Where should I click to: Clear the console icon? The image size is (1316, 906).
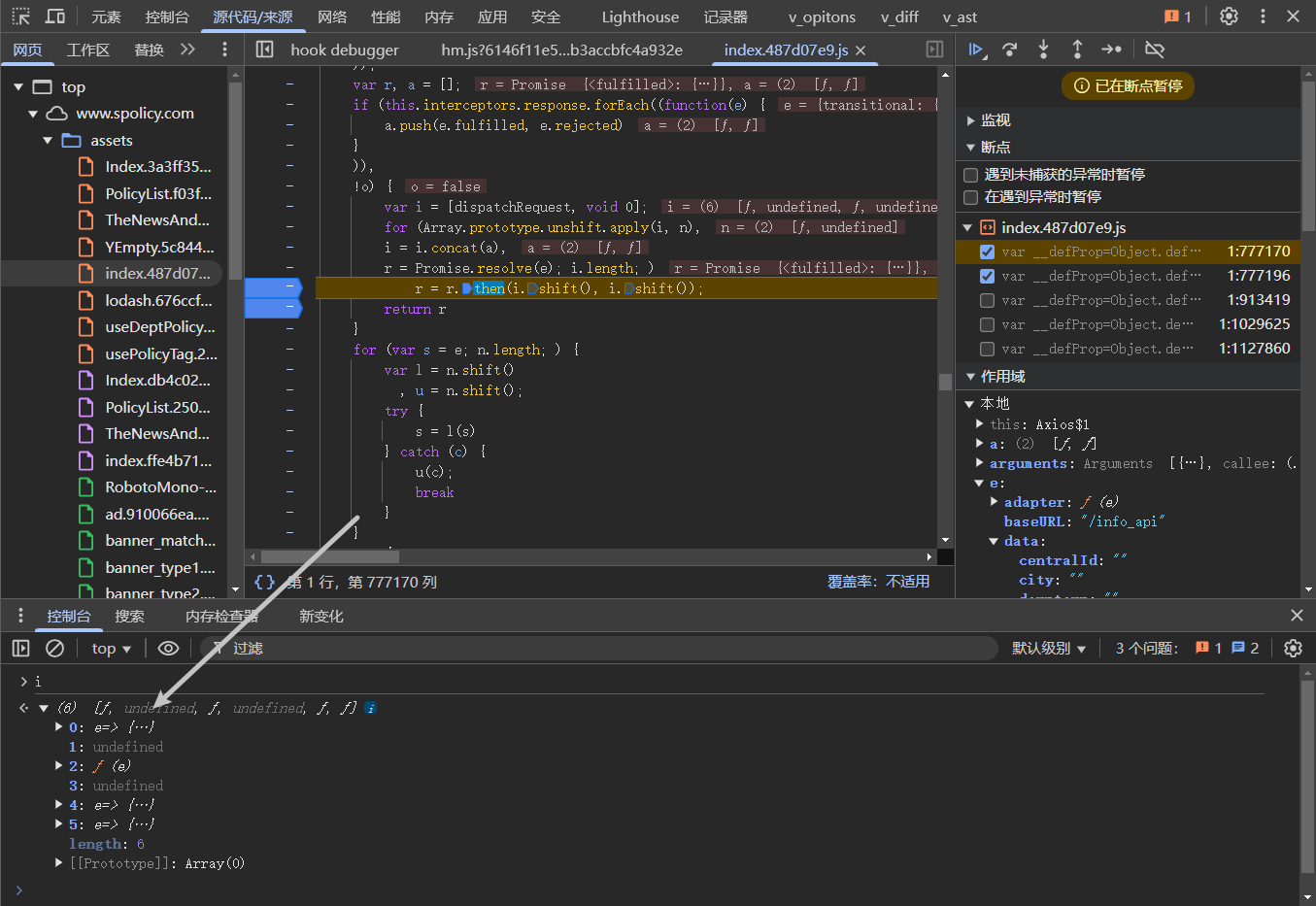[x=55, y=648]
